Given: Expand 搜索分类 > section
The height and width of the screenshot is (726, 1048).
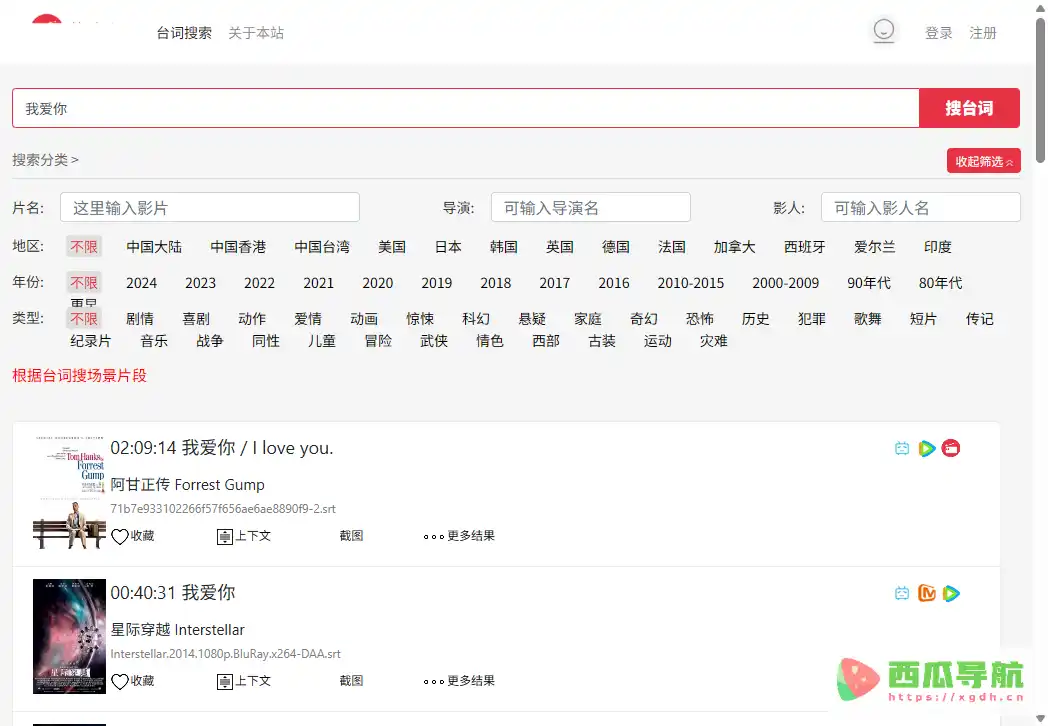Looking at the screenshot, I should [45, 160].
